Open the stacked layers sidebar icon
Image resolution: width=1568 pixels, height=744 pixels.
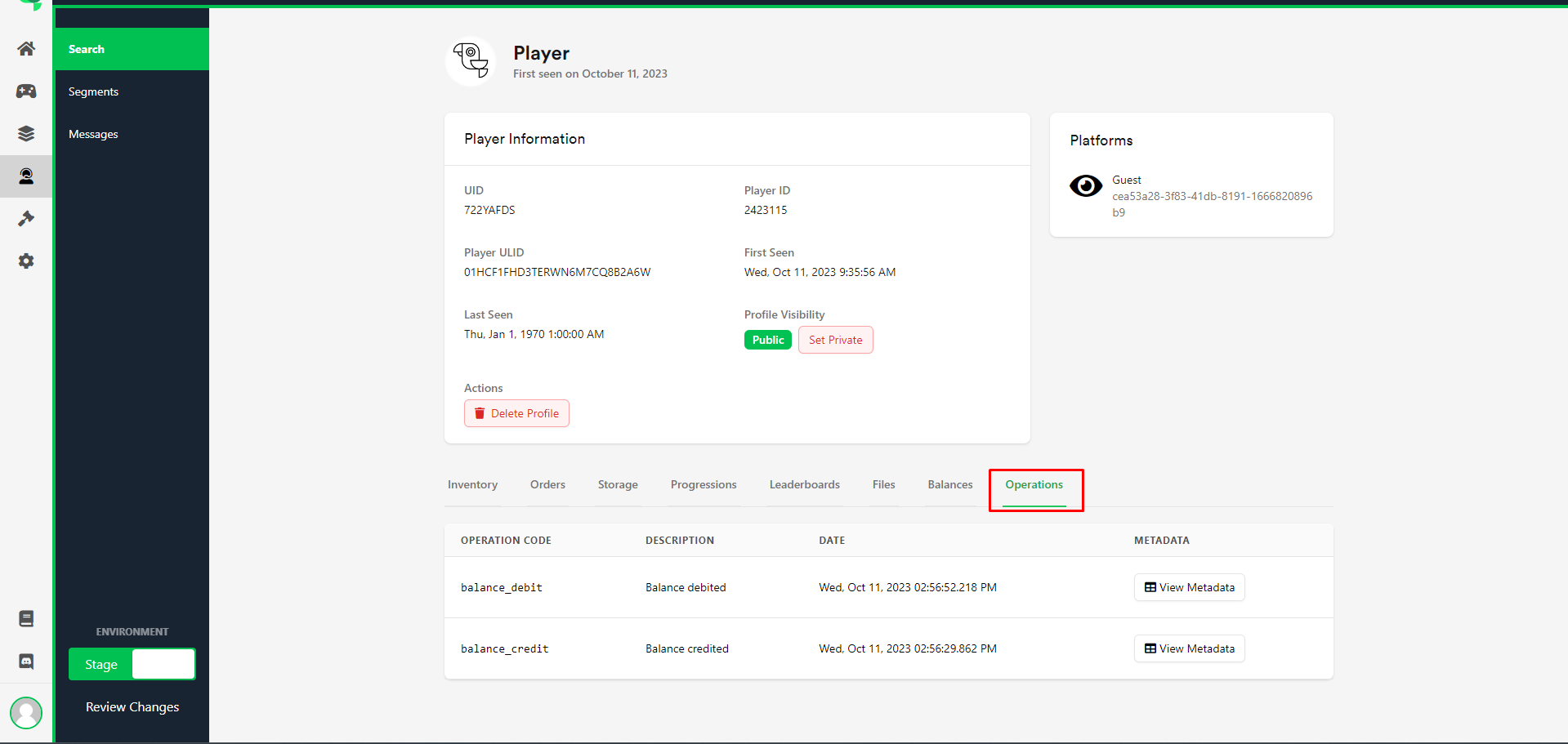point(26,134)
